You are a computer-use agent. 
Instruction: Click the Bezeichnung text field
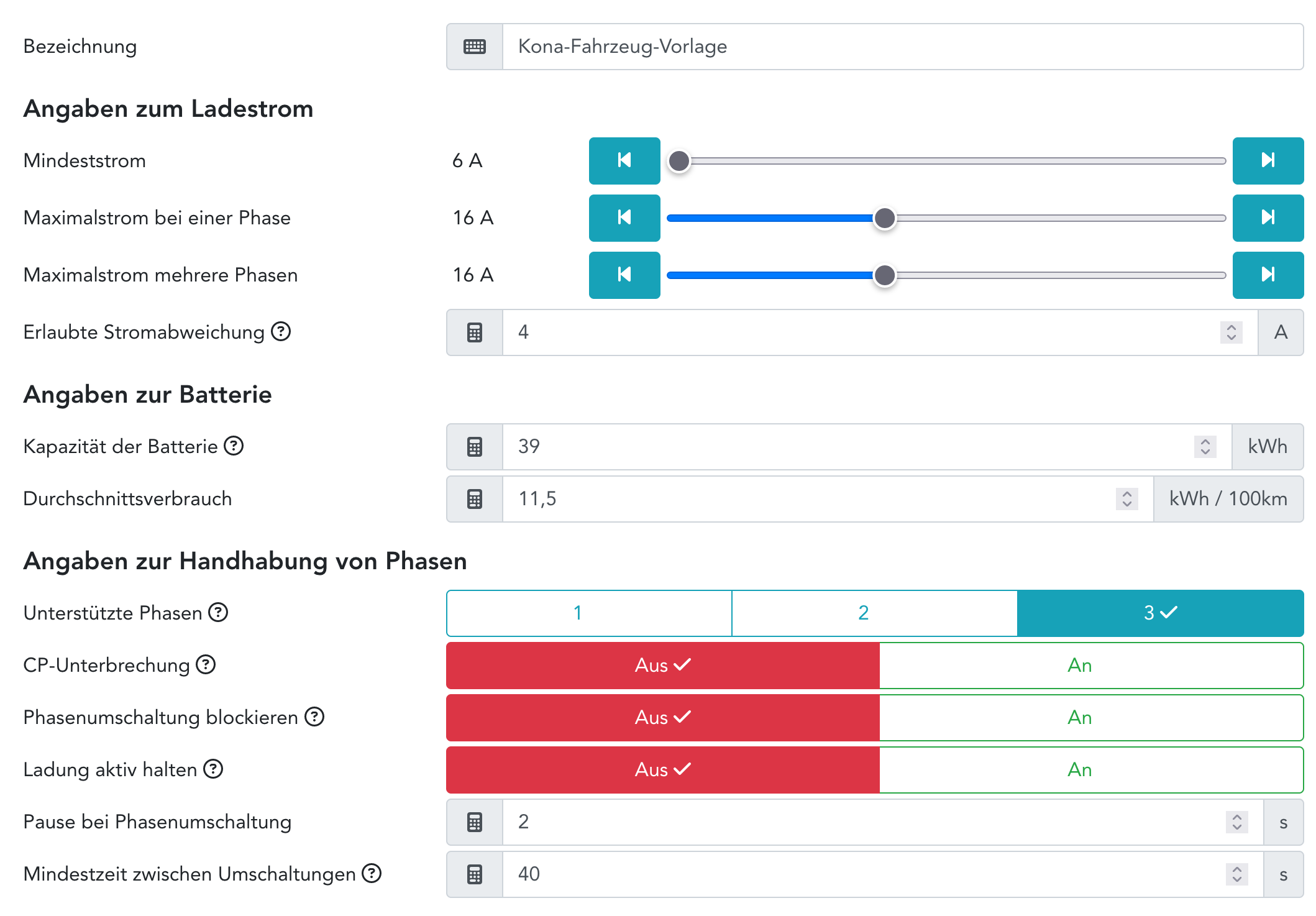(x=901, y=47)
